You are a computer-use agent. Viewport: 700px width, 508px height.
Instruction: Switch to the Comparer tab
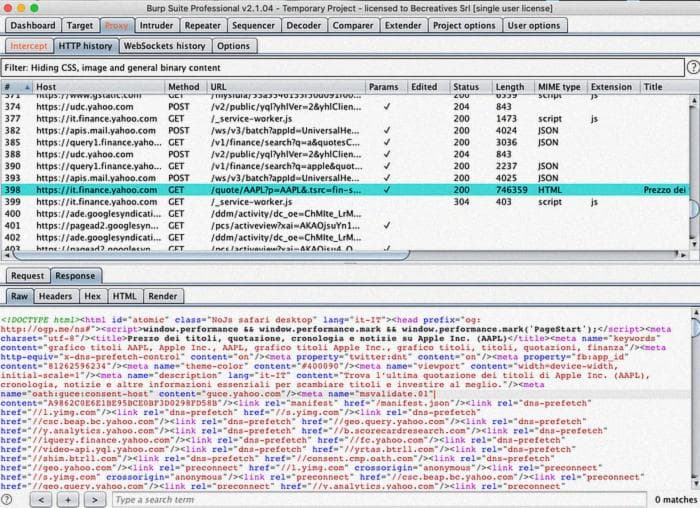[x=353, y=25]
